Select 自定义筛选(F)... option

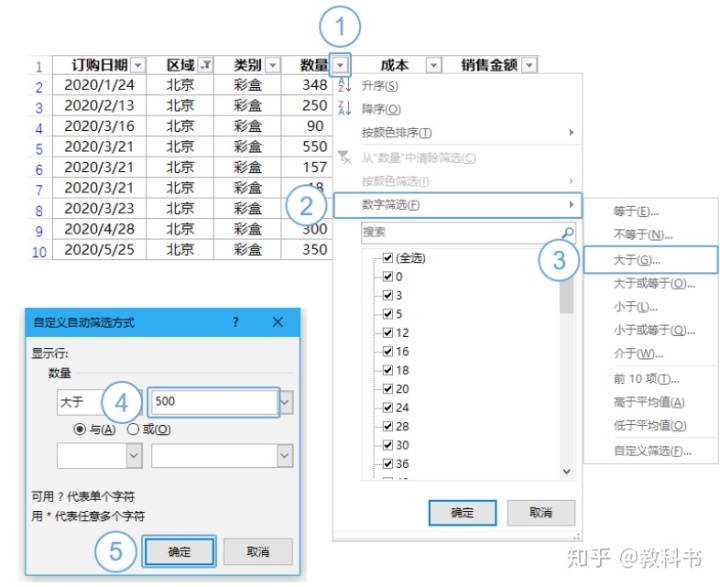pyautogui.click(x=650, y=451)
